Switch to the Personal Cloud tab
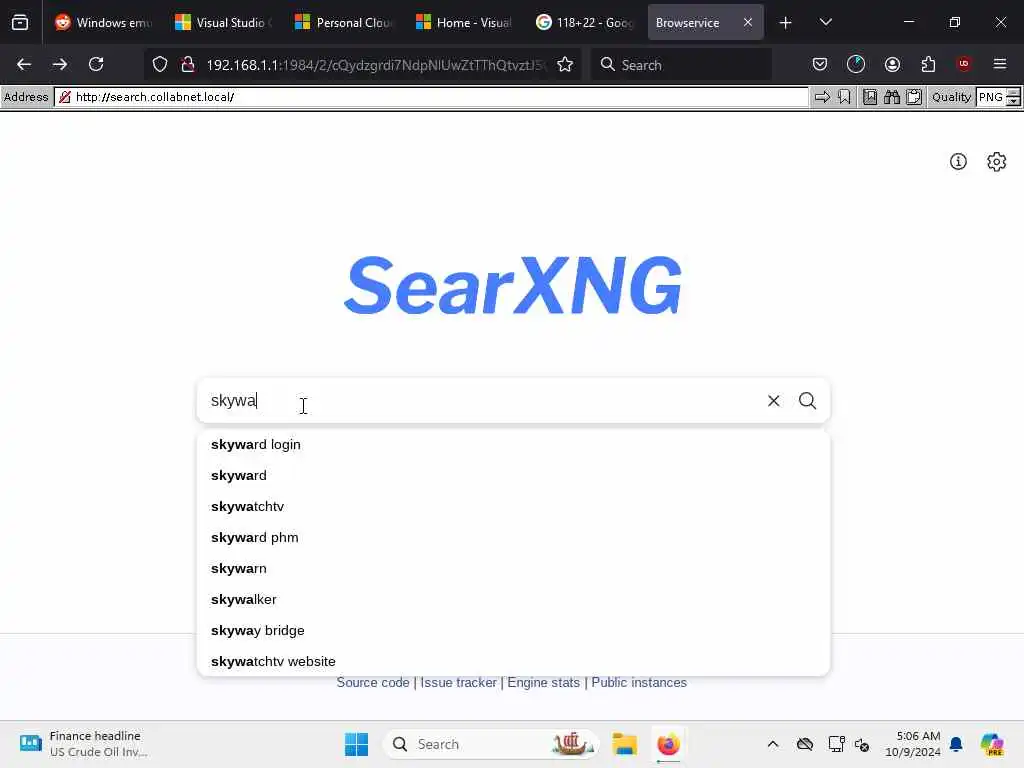Viewport: 1024px width, 768px height. tap(344, 23)
